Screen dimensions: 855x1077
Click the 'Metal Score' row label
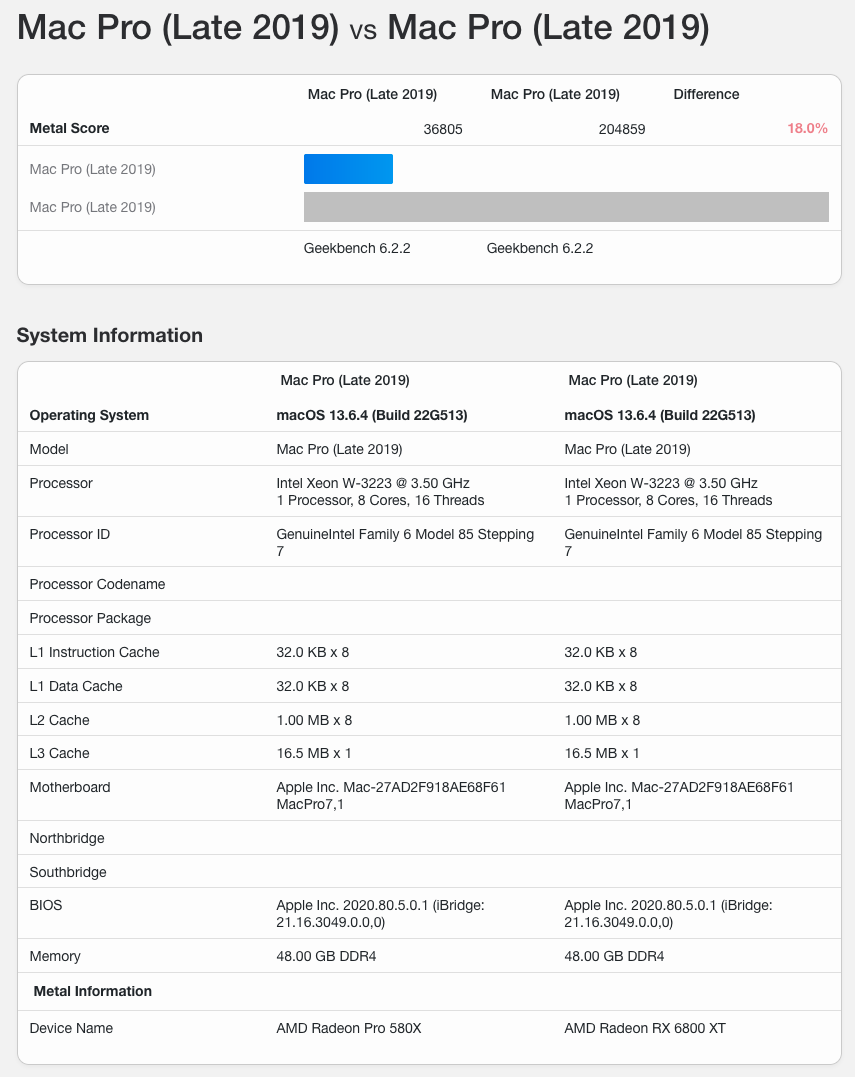click(x=69, y=128)
